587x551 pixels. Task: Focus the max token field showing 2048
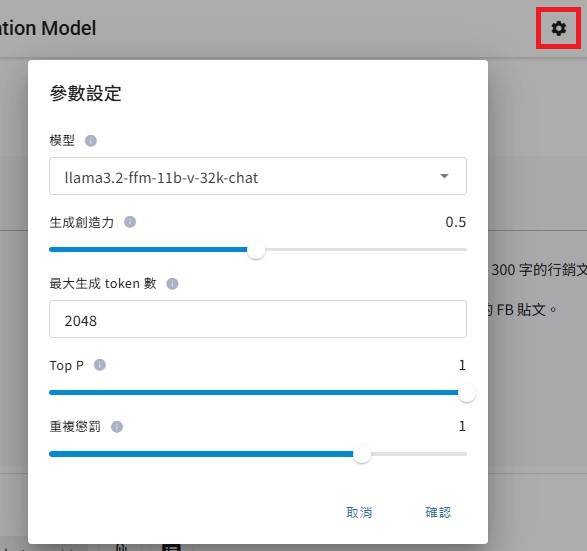[x=258, y=319]
